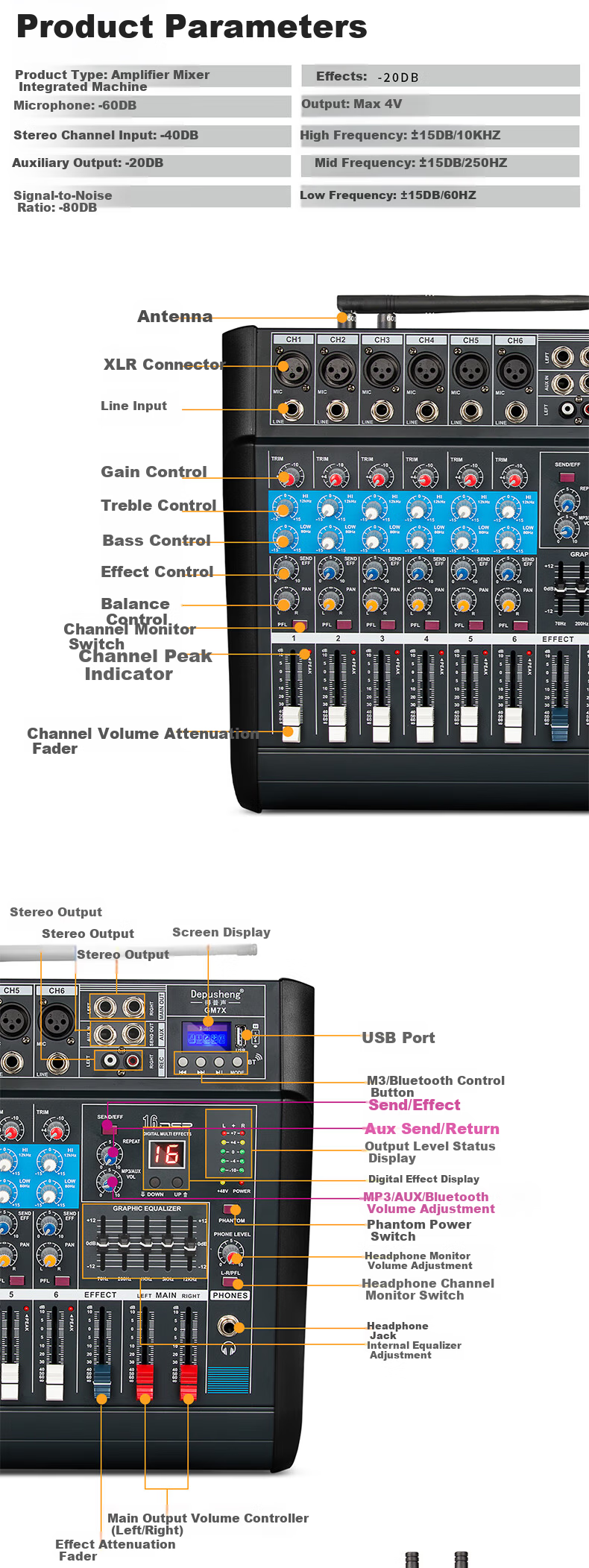This screenshot has width=589, height=1568.
Task: Click the DOWN effect select button
Action: pos(156,1183)
